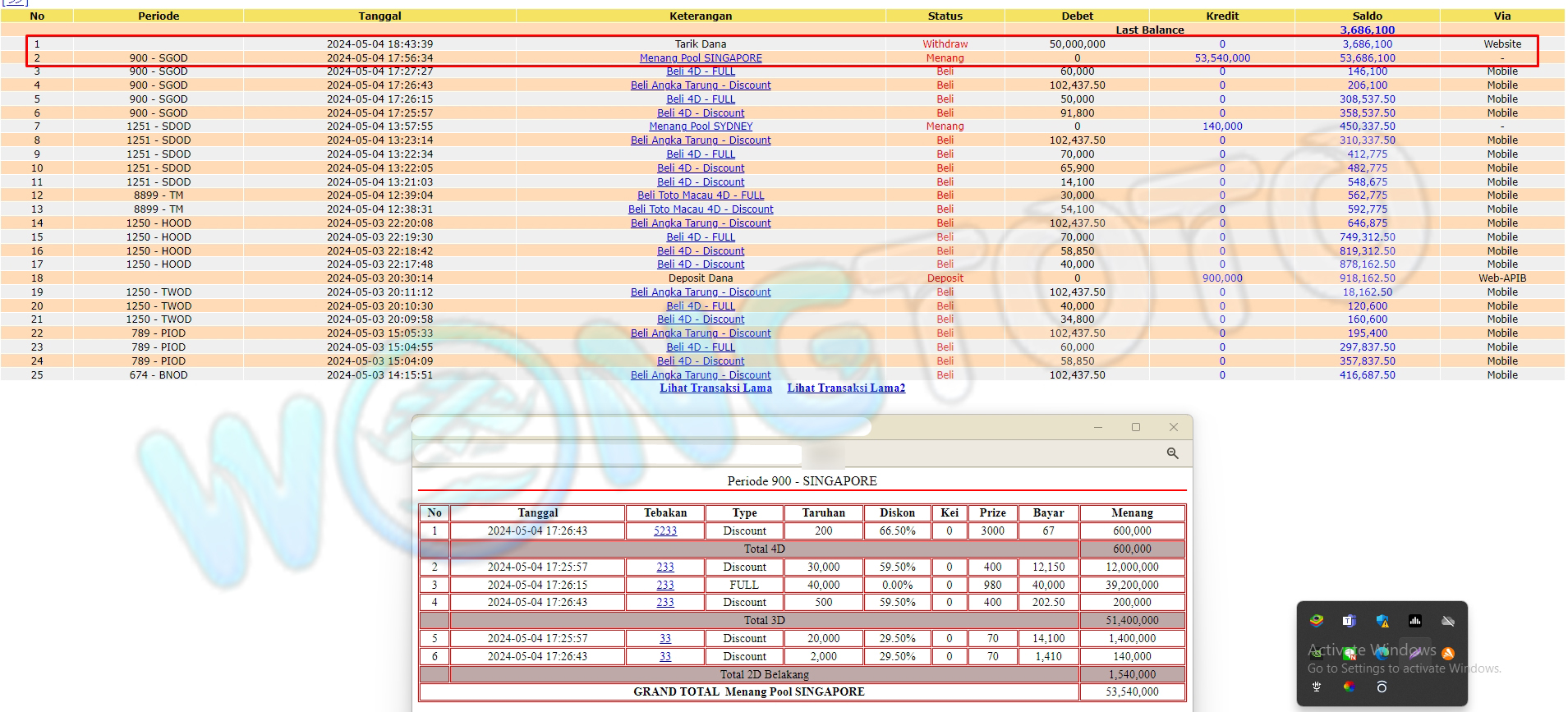The height and width of the screenshot is (712, 1568).
Task: Click the microphone tray icon
Action: tap(1317, 687)
